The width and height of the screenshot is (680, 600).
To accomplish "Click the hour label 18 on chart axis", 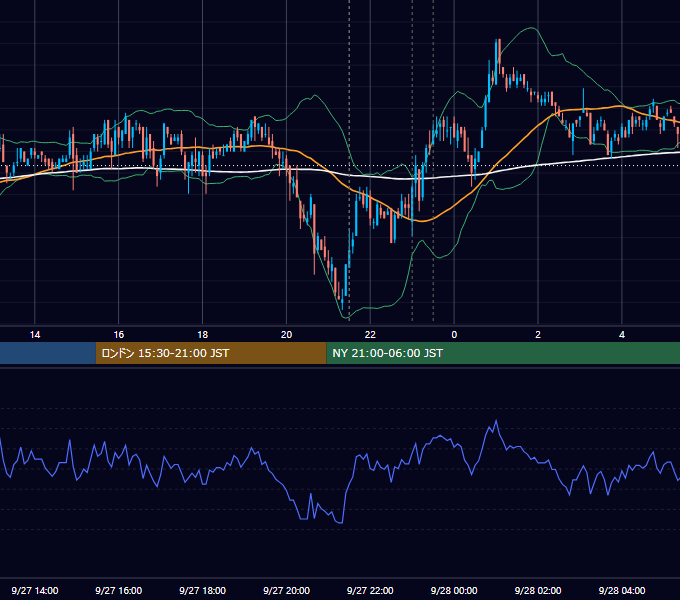I will point(203,335).
